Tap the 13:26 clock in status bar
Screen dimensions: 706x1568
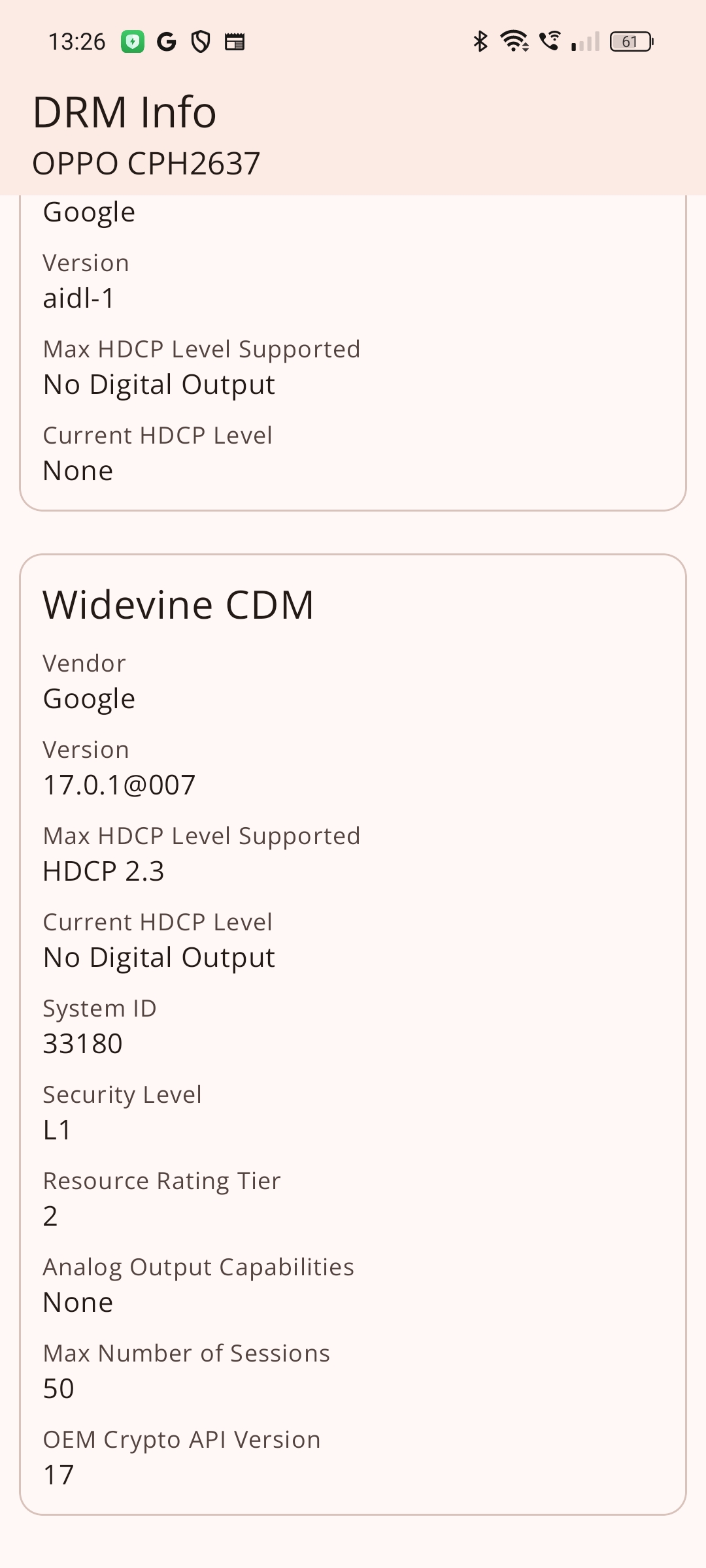[76, 42]
